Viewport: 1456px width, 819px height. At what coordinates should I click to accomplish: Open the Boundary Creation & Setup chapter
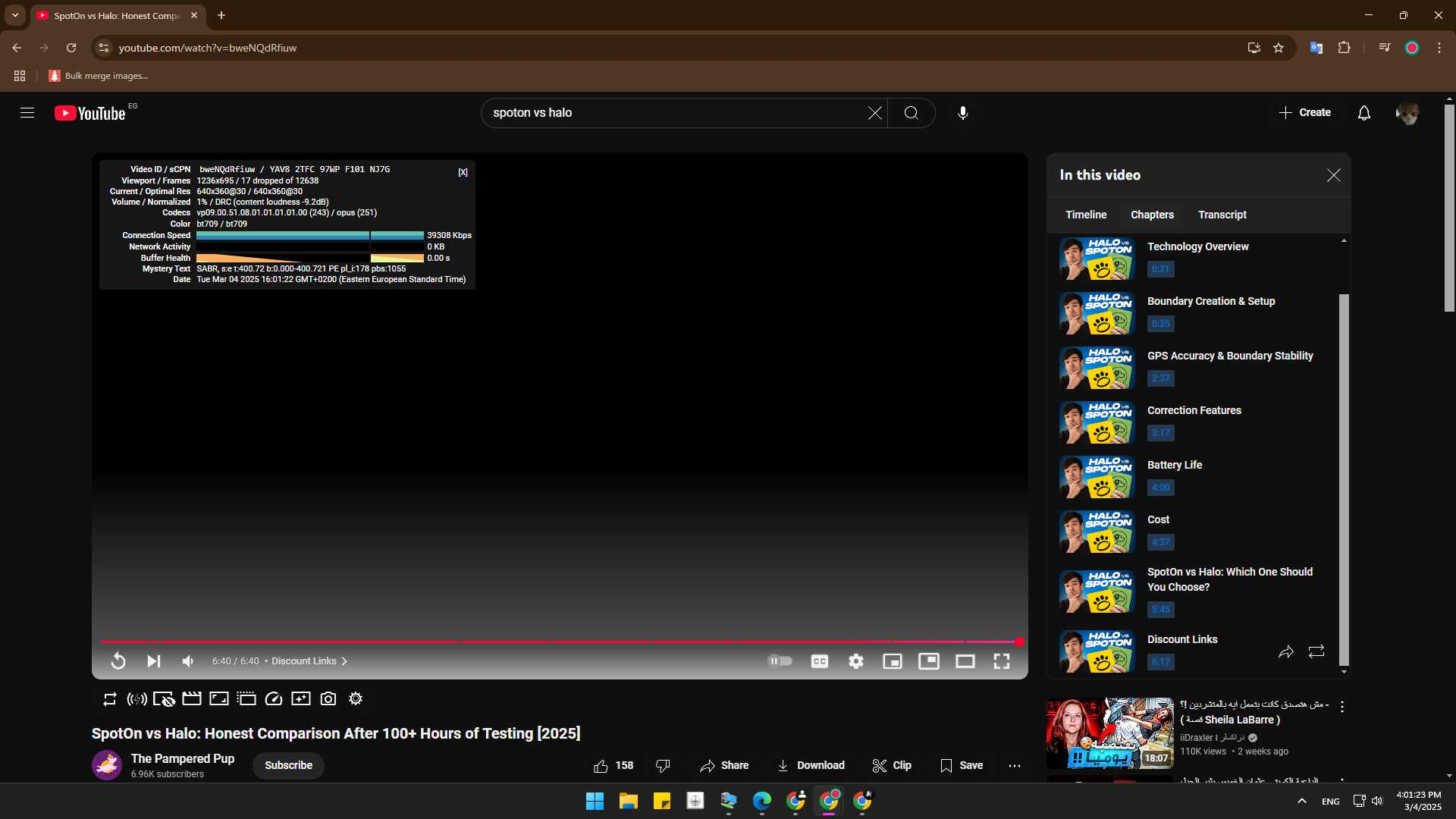pos(1194,312)
